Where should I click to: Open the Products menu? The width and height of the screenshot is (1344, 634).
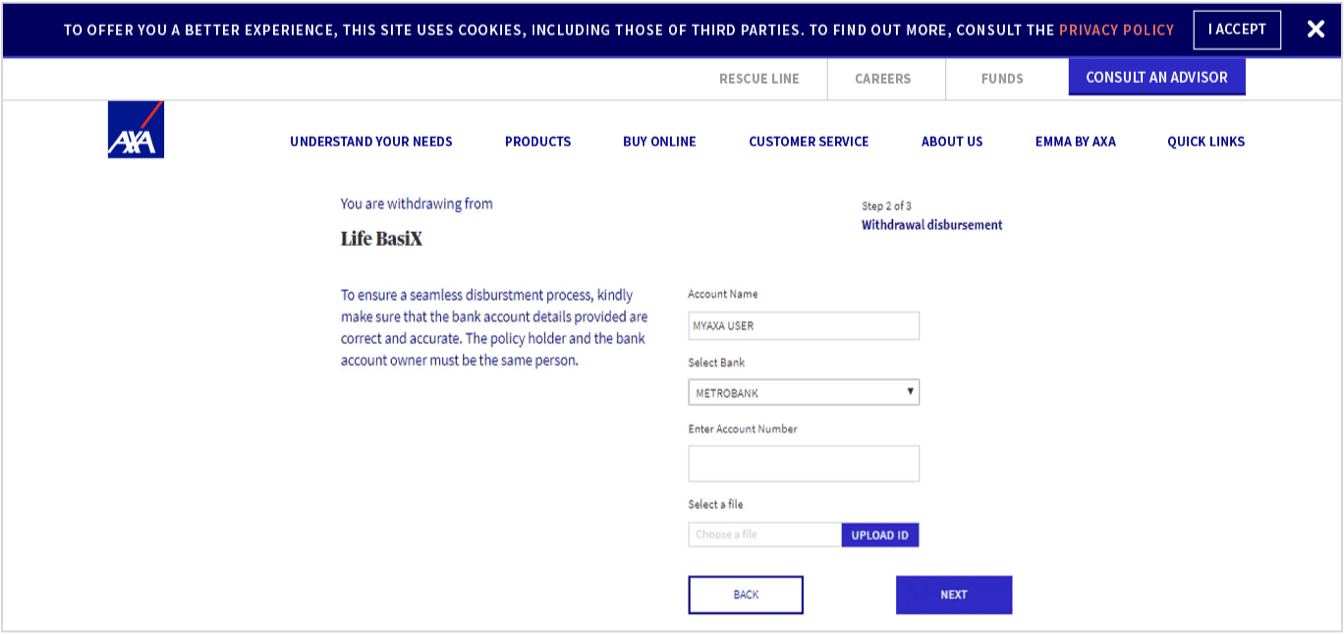(x=537, y=142)
